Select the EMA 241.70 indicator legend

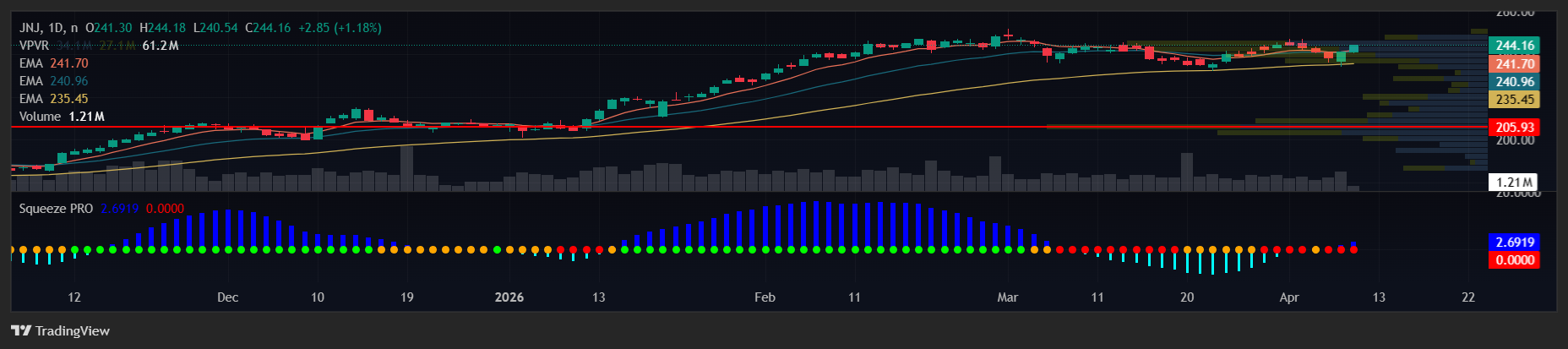pyautogui.click(x=54, y=63)
